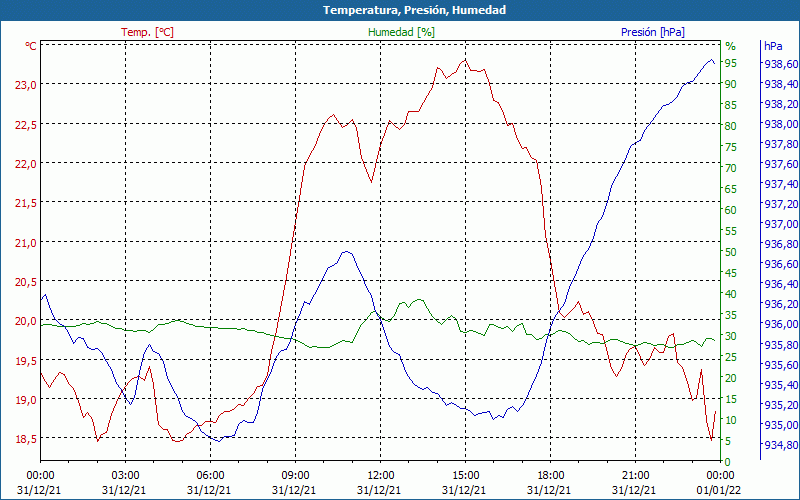Click the 938,00 pressure axis value
800x500 pixels.
click(x=781, y=124)
